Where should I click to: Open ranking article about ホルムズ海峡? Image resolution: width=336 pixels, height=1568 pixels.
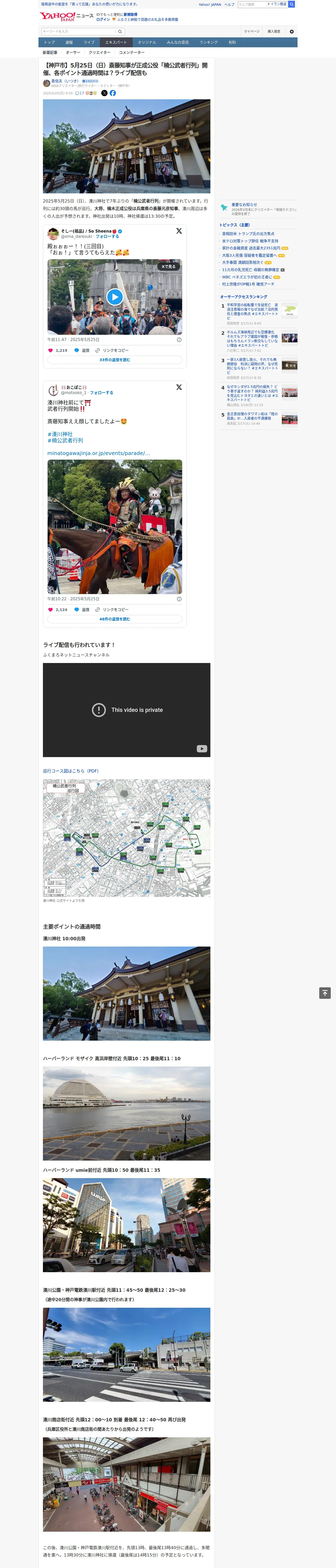point(253,339)
